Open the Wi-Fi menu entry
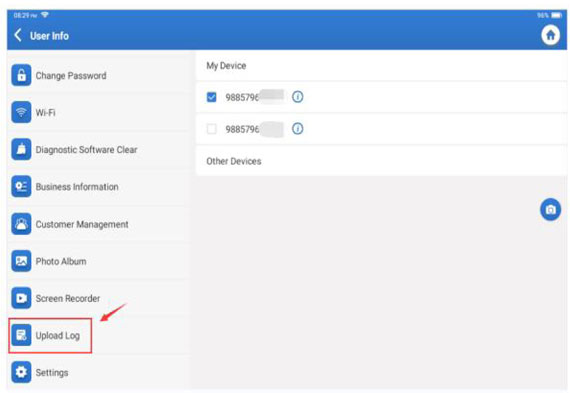Screen dimensions: 570x393 [98, 112]
